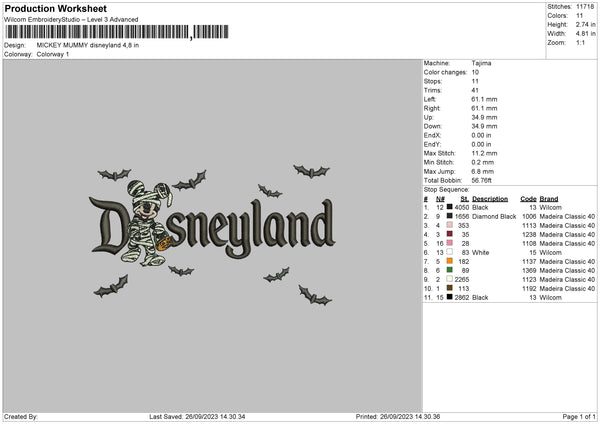Pick the light pink swatch with 353 stitches
The height and width of the screenshot is (424, 600).
pos(450,225)
